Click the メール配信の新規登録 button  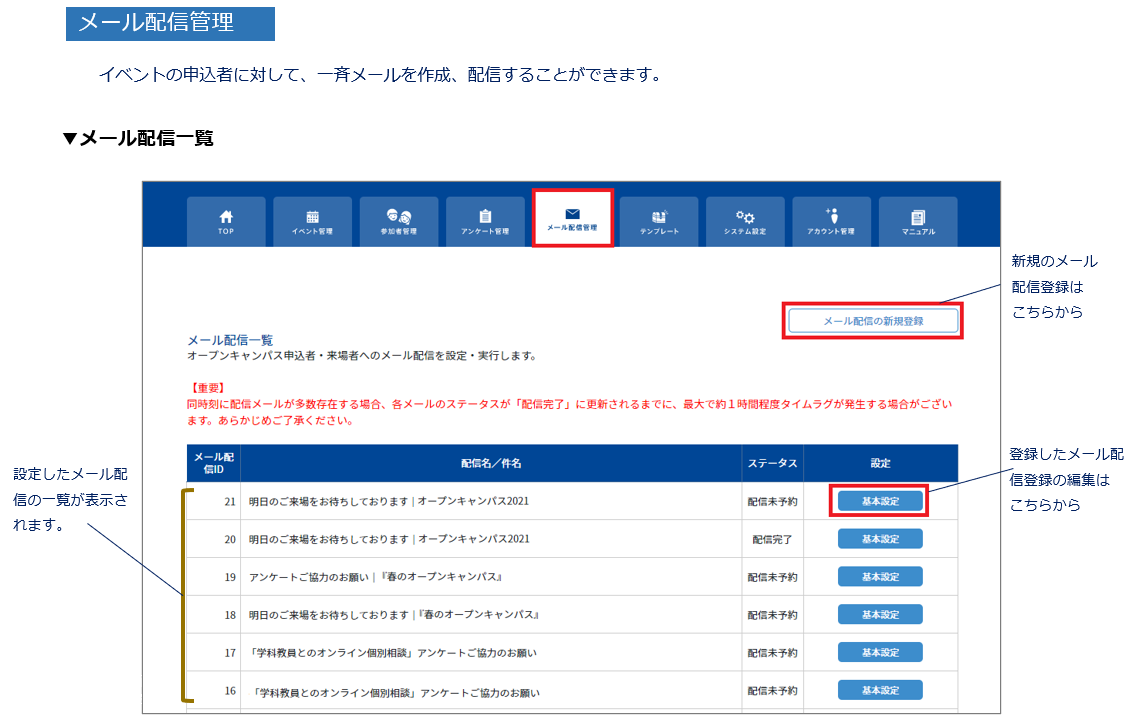(873, 321)
